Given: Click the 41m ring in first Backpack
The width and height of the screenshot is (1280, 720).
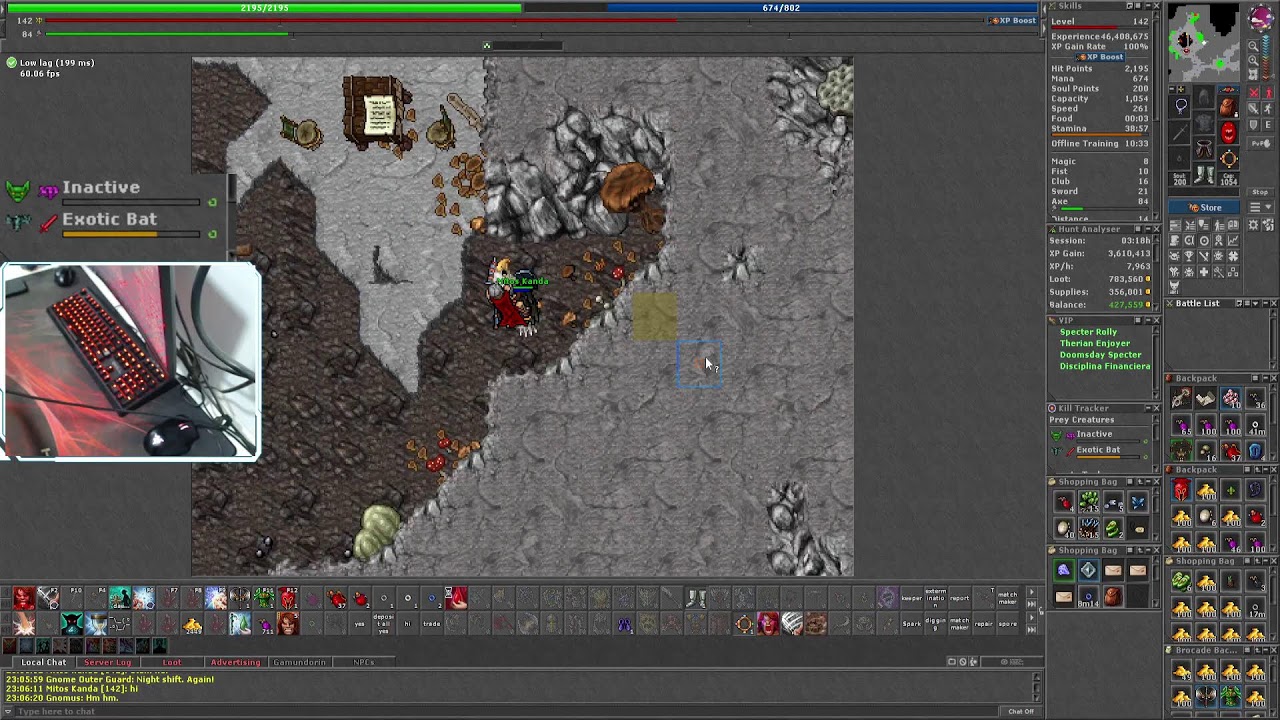Looking at the screenshot, I should coord(1257,424).
